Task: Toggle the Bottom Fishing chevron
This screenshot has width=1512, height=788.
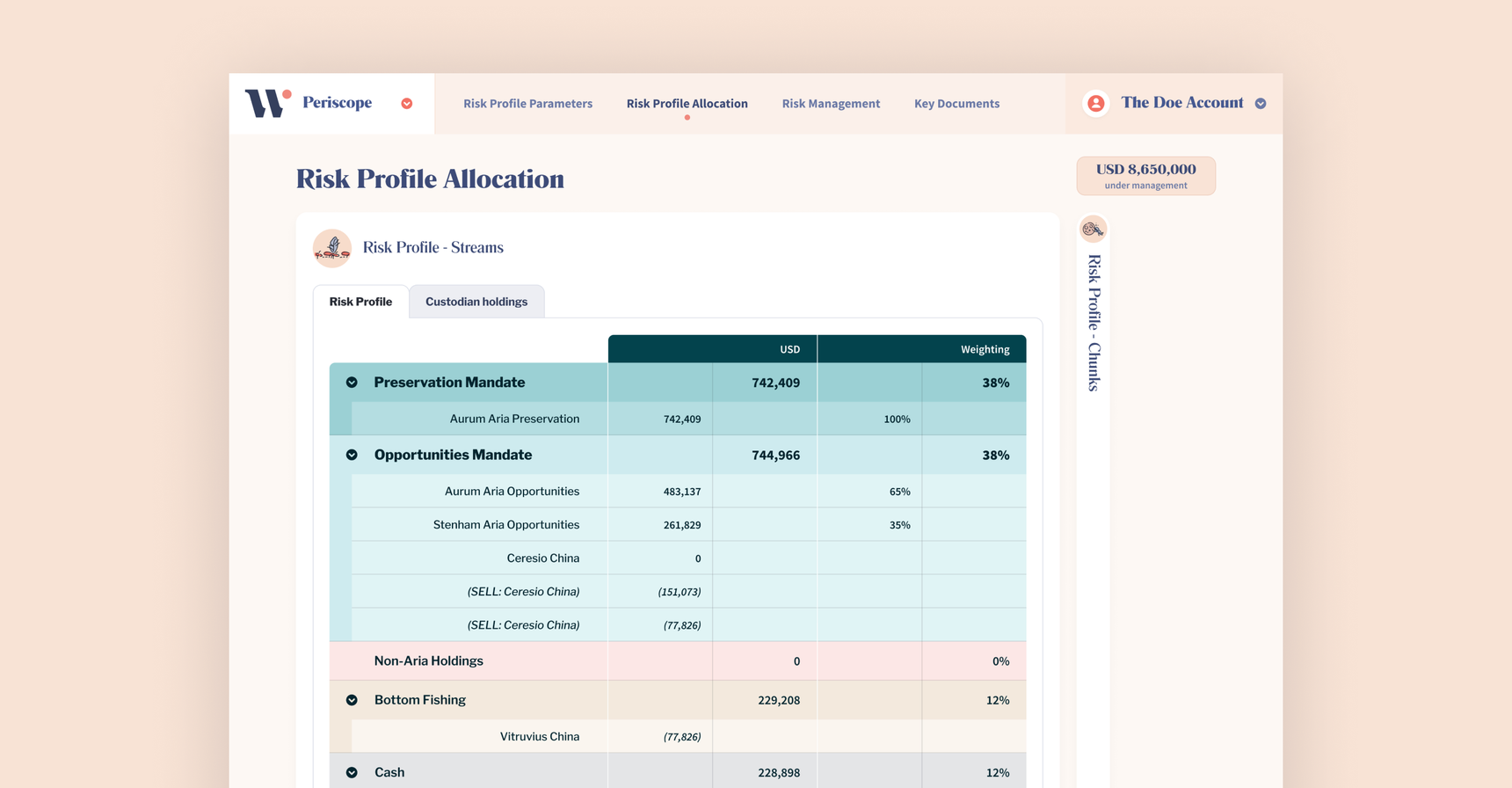Action: point(352,700)
